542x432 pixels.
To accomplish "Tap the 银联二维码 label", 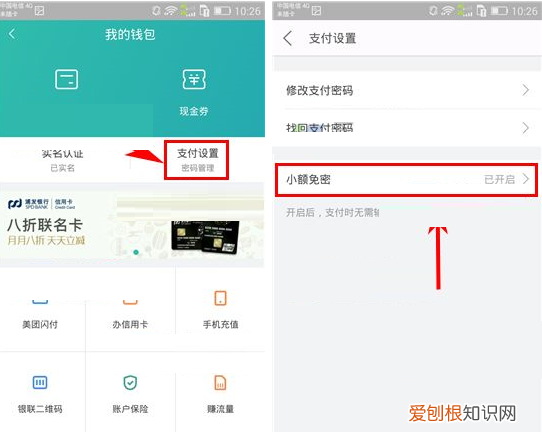I will coord(40,409).
